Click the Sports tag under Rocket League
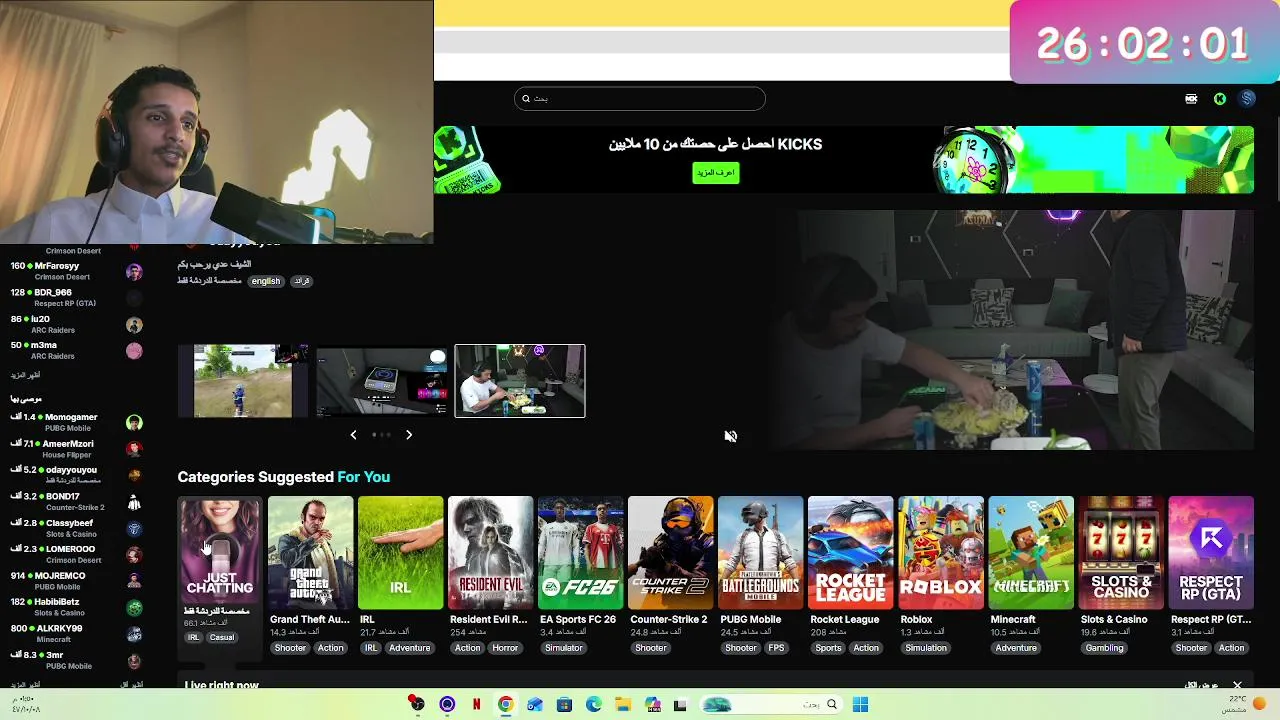This screenshot has width=1280, height=720. pyautogui.click(x=828, y=648)
